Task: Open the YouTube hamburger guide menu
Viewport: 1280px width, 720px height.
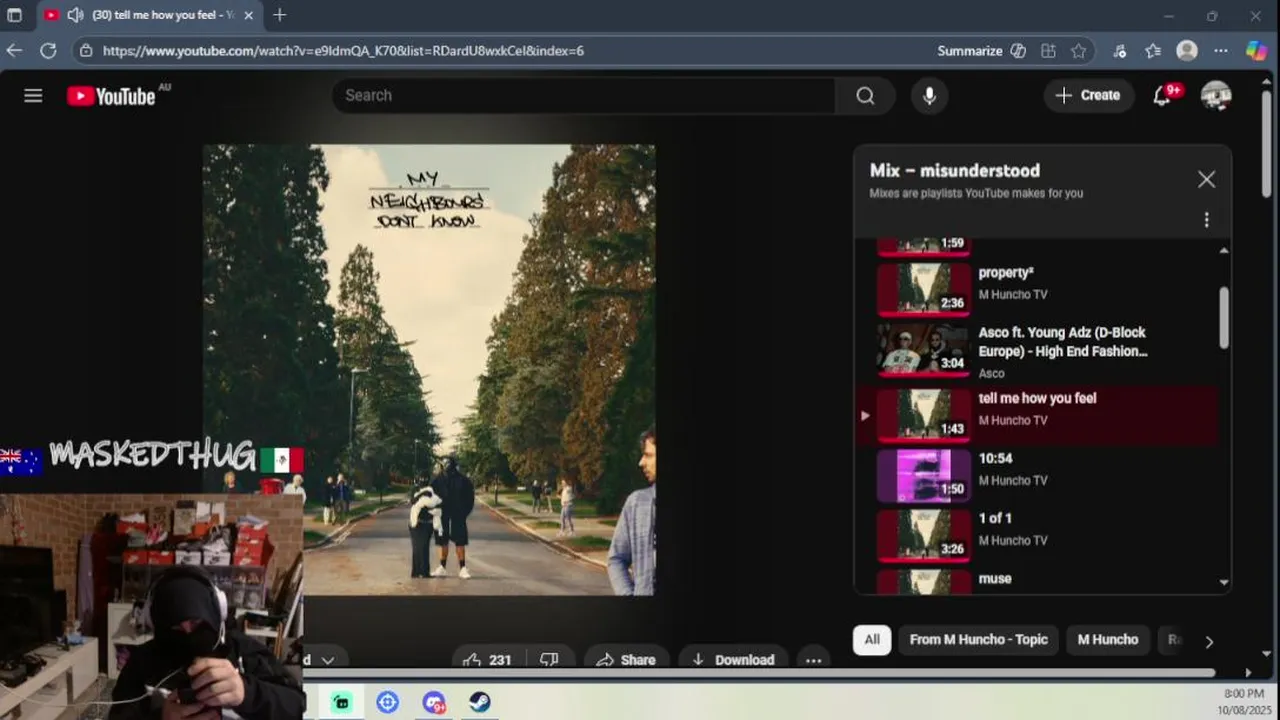Action: click(x=33, y=95)
